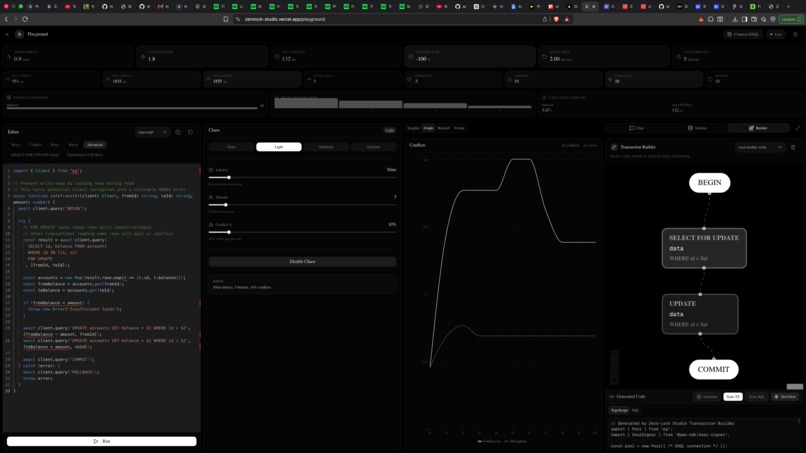Select the COMMIT node in flow
The image size is (806, 453).
pyautogui.click(x=713, y=369)
